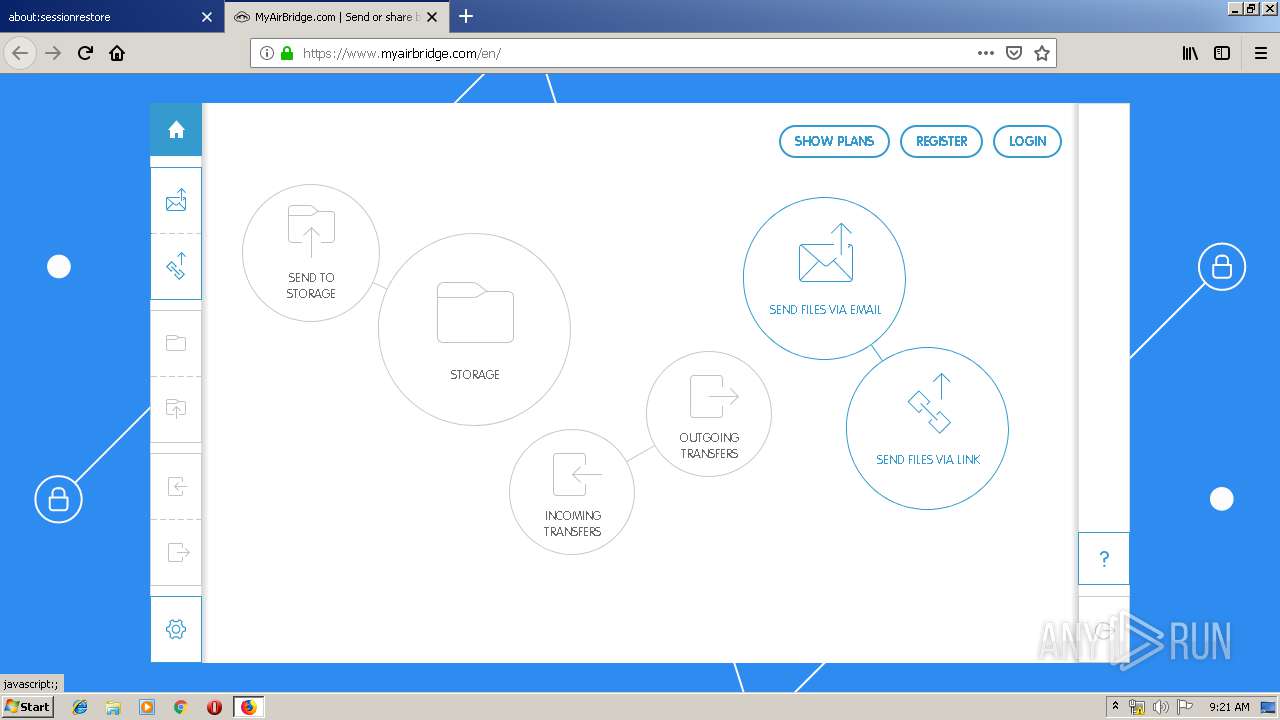The height and width of the screenshot is (720, 1280).
Task: Save page to Pocket
Action: point(1014,53)
